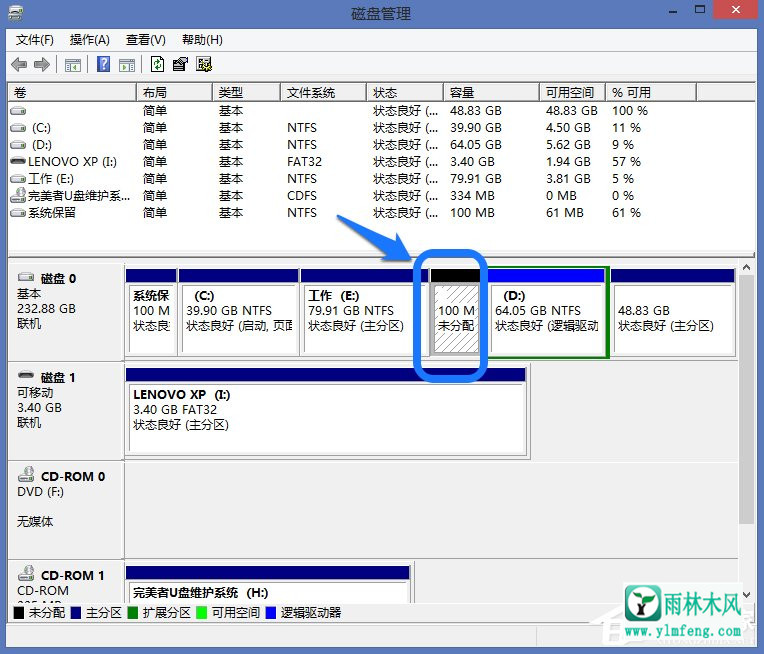Sort by the 布局 column header

174,93
